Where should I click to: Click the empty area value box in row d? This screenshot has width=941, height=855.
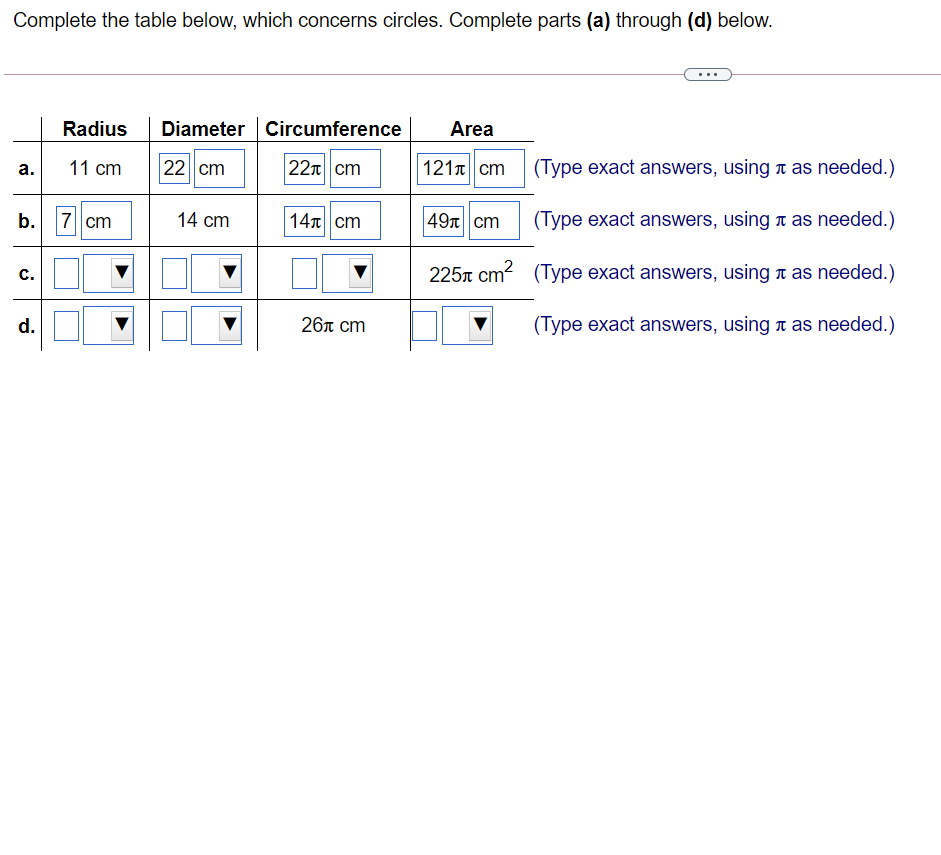[x=424, y=325]
